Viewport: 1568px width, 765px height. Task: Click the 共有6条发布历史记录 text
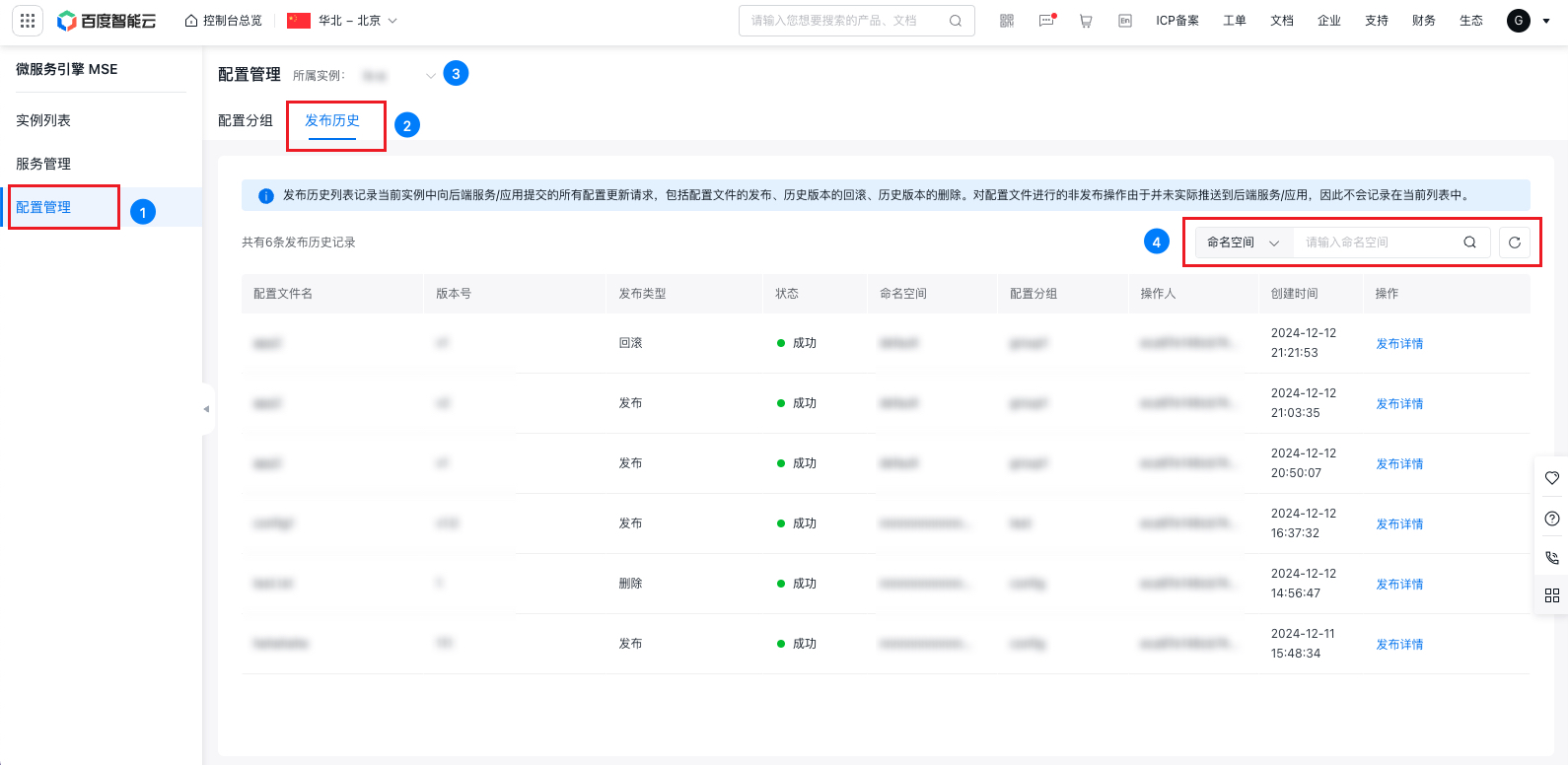click(x=299, y=243)
